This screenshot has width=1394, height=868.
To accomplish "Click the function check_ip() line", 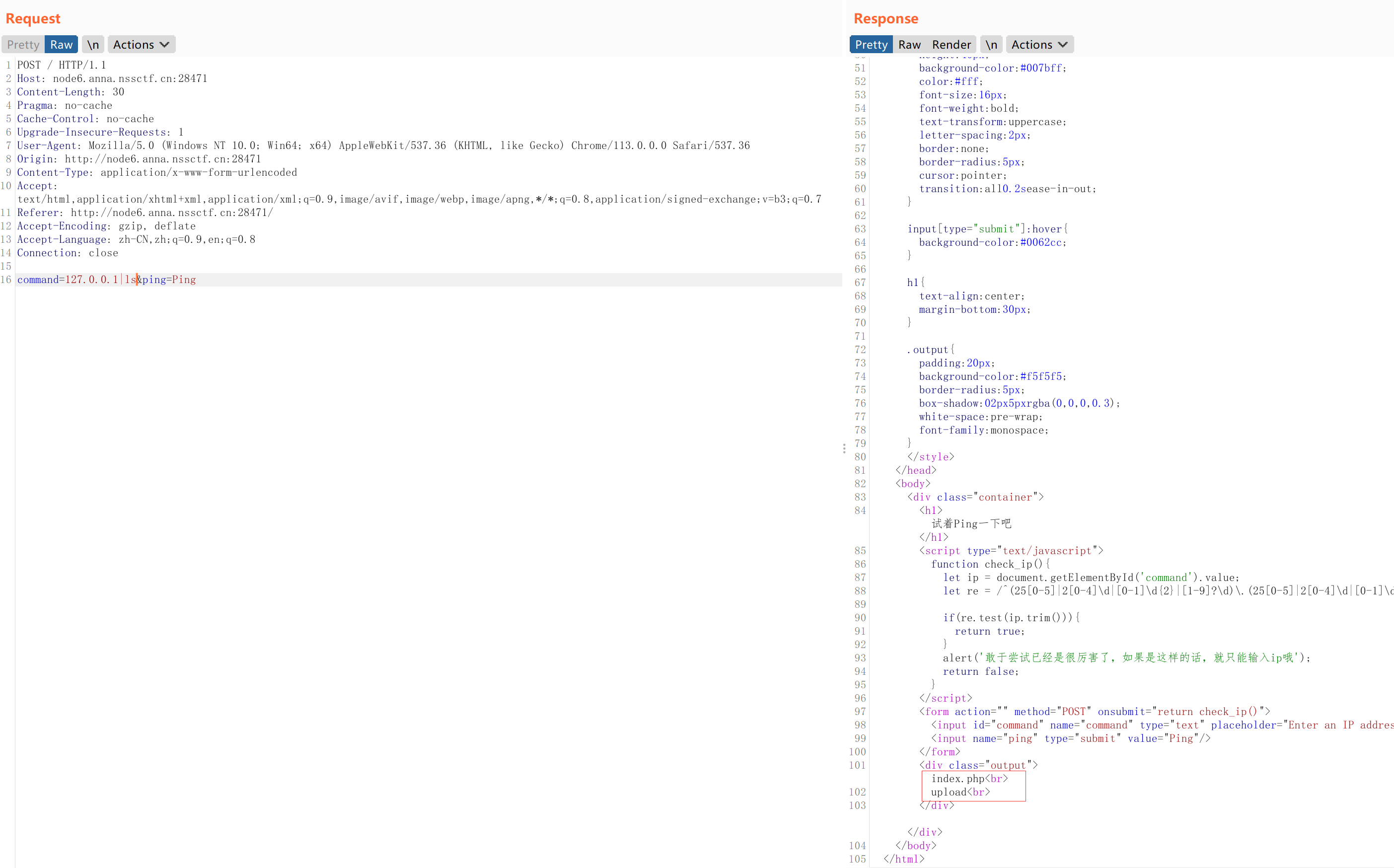I will tap(990, 564).
